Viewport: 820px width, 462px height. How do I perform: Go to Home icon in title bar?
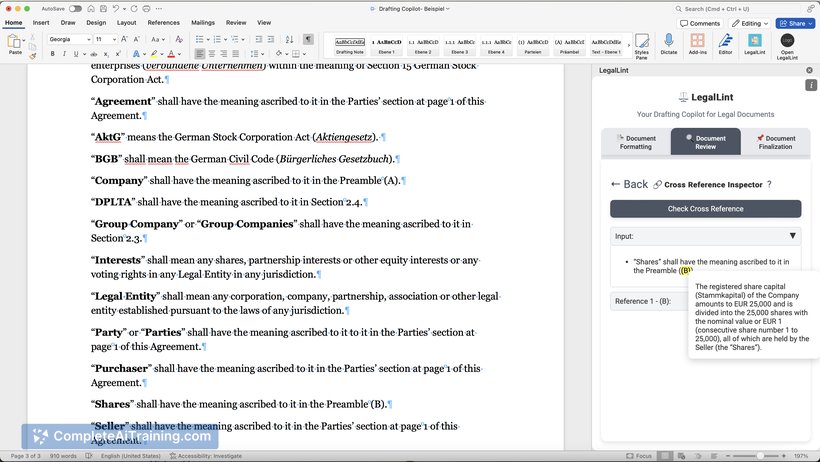click(92, 9)
